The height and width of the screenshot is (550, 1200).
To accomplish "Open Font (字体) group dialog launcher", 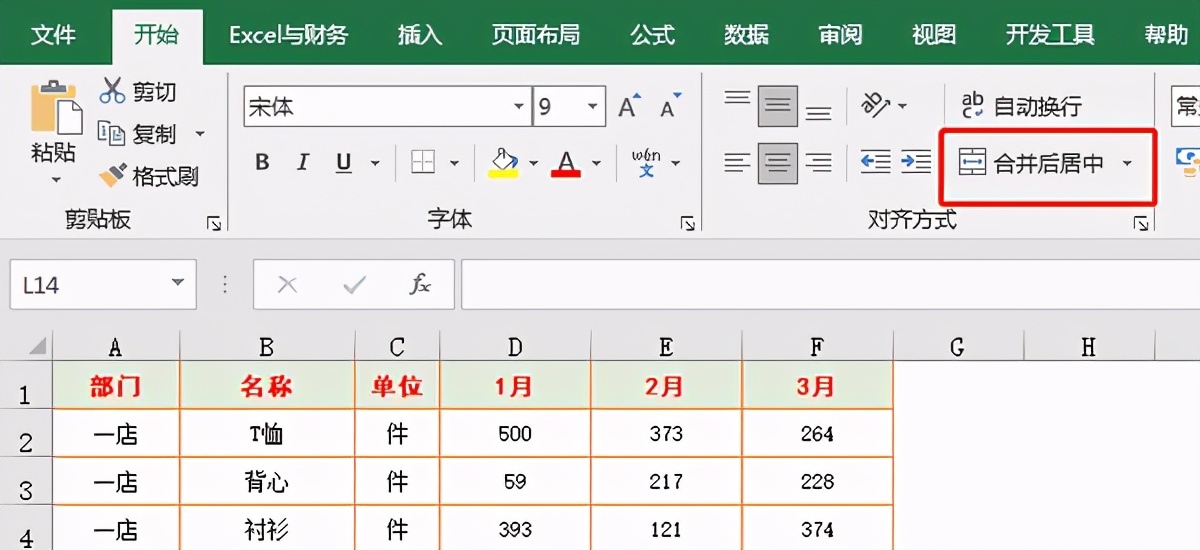I will tap(687, 224).
